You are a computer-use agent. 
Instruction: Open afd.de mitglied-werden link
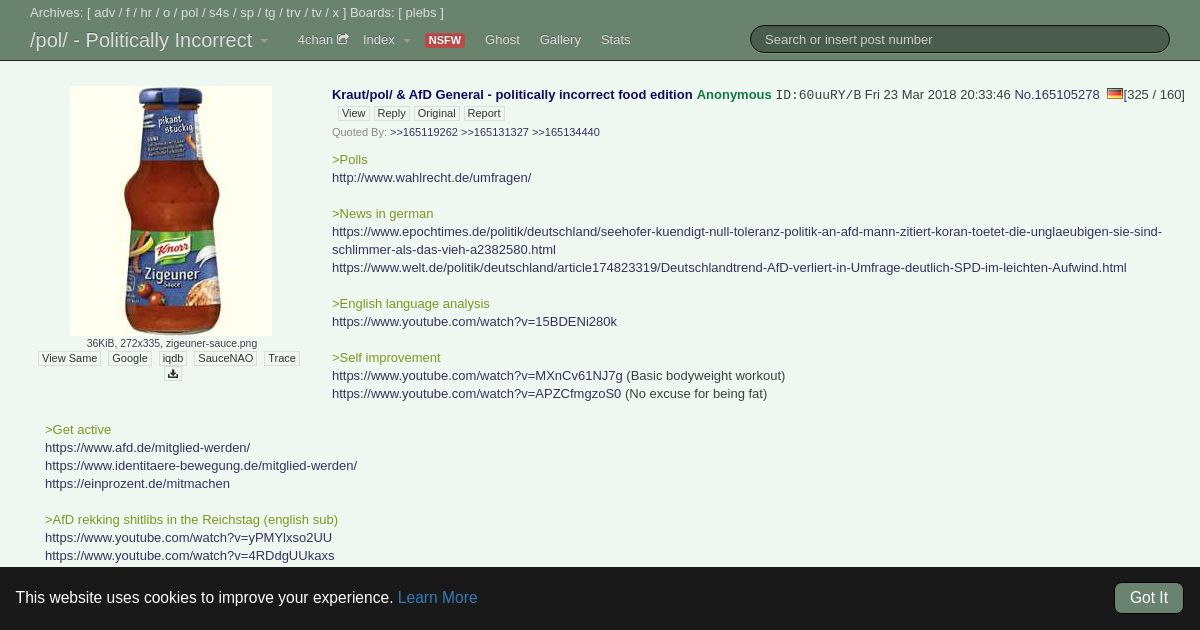pos(148,447)
